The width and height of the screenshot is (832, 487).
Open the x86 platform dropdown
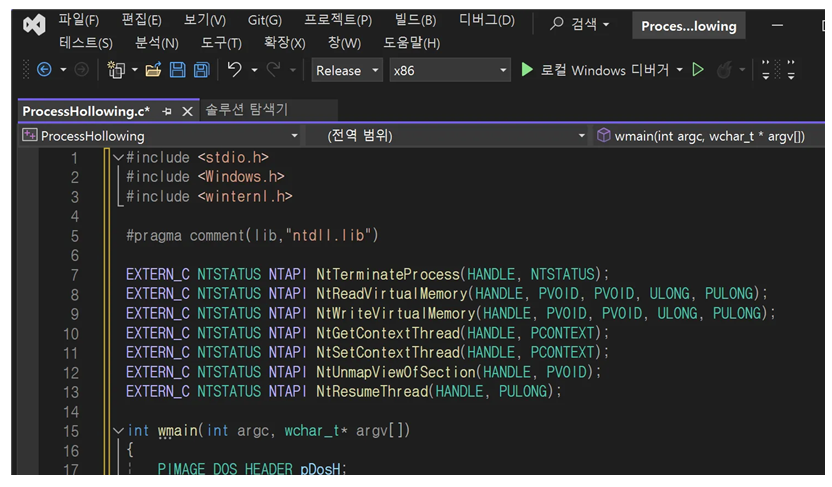point(449,70)
